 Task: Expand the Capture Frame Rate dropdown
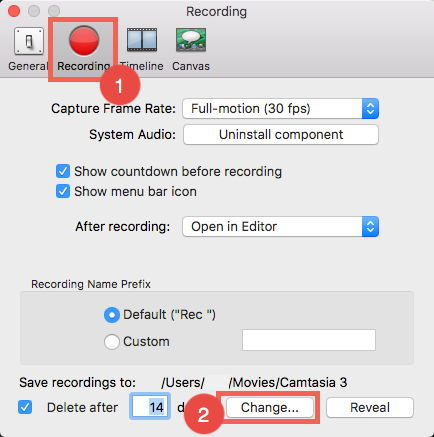pos(281,109)
